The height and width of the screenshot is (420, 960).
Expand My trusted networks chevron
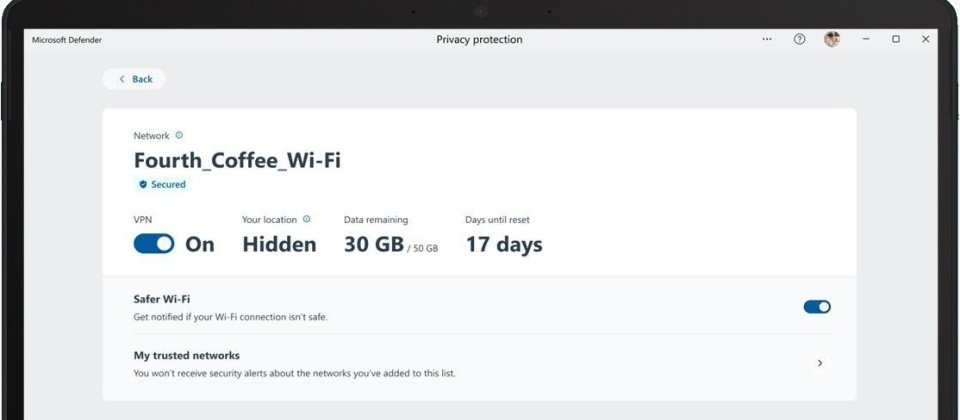click(820, 363)
